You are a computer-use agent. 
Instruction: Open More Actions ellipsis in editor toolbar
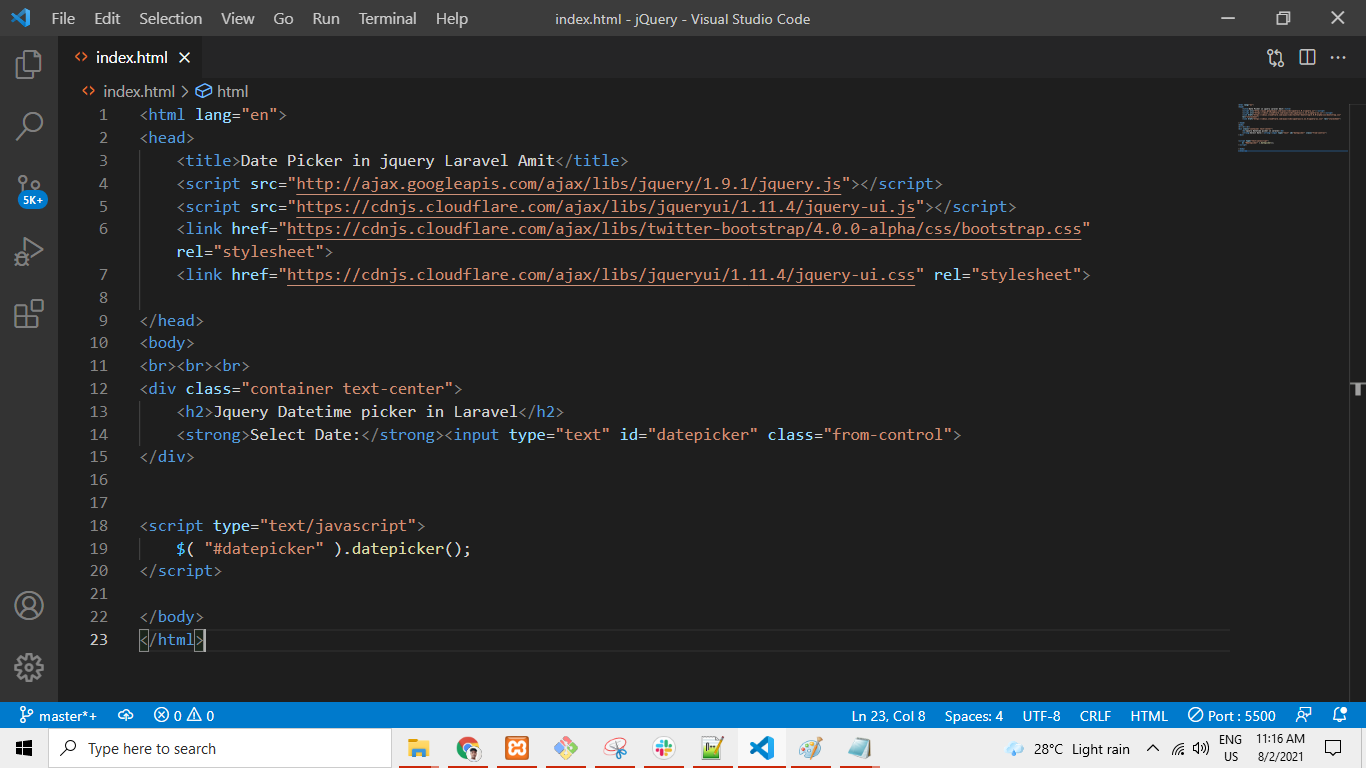coord(1338,58)
